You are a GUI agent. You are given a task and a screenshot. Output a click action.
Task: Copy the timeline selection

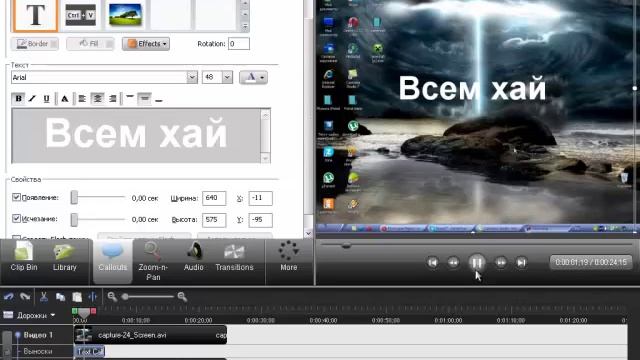click(60, 297)
